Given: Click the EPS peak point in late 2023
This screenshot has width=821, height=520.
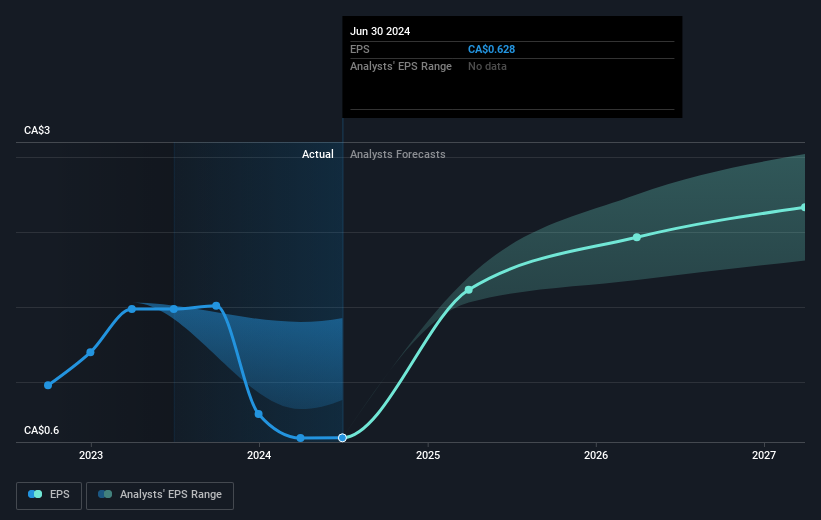Looking at the screenshot, I should tap(216, 305).
